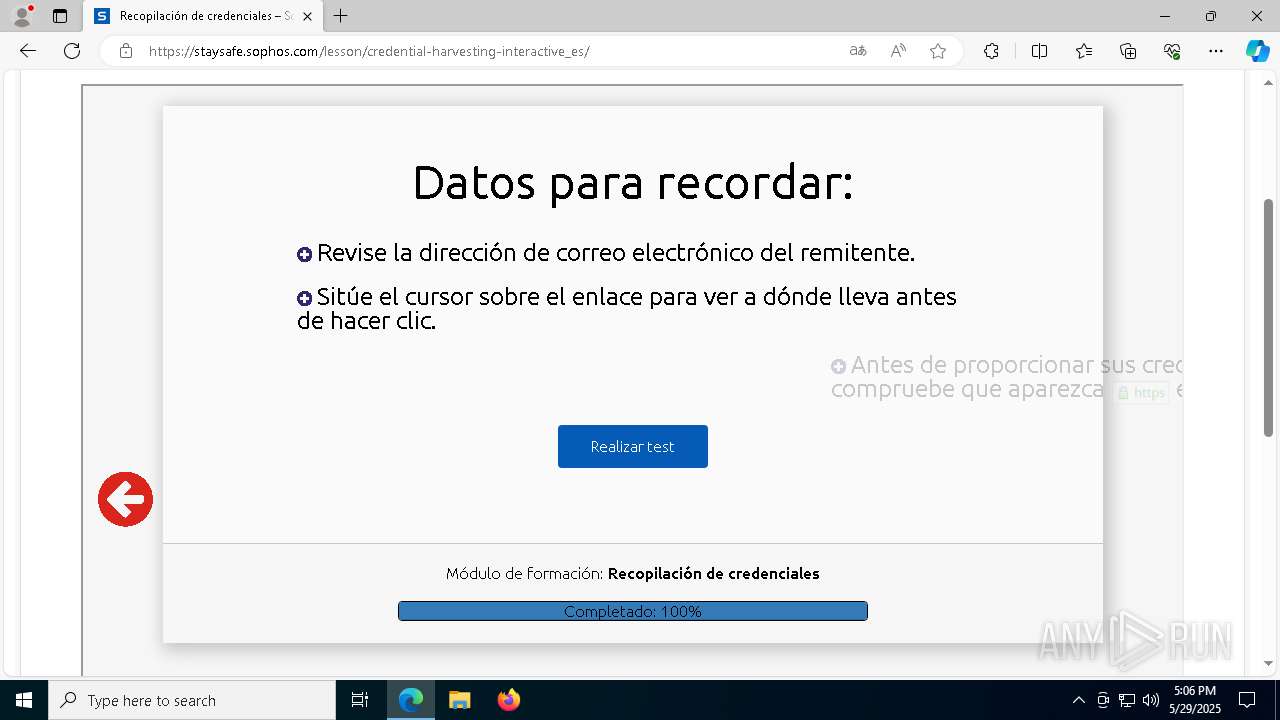Click the bullet icon beside Sitúe el cursor

coord(305,298)
